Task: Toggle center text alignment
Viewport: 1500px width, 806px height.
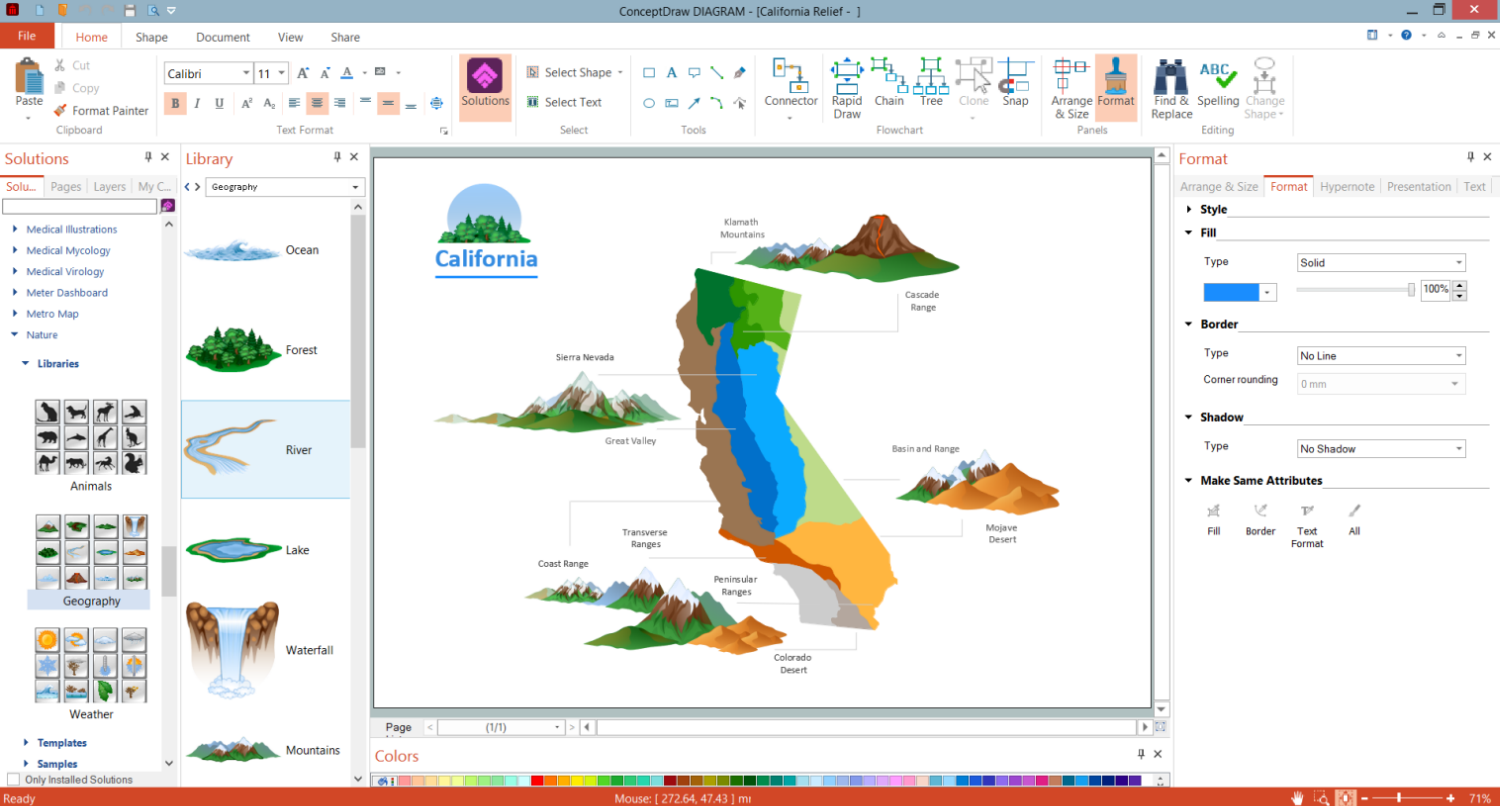Action: [x=317, y=103]
